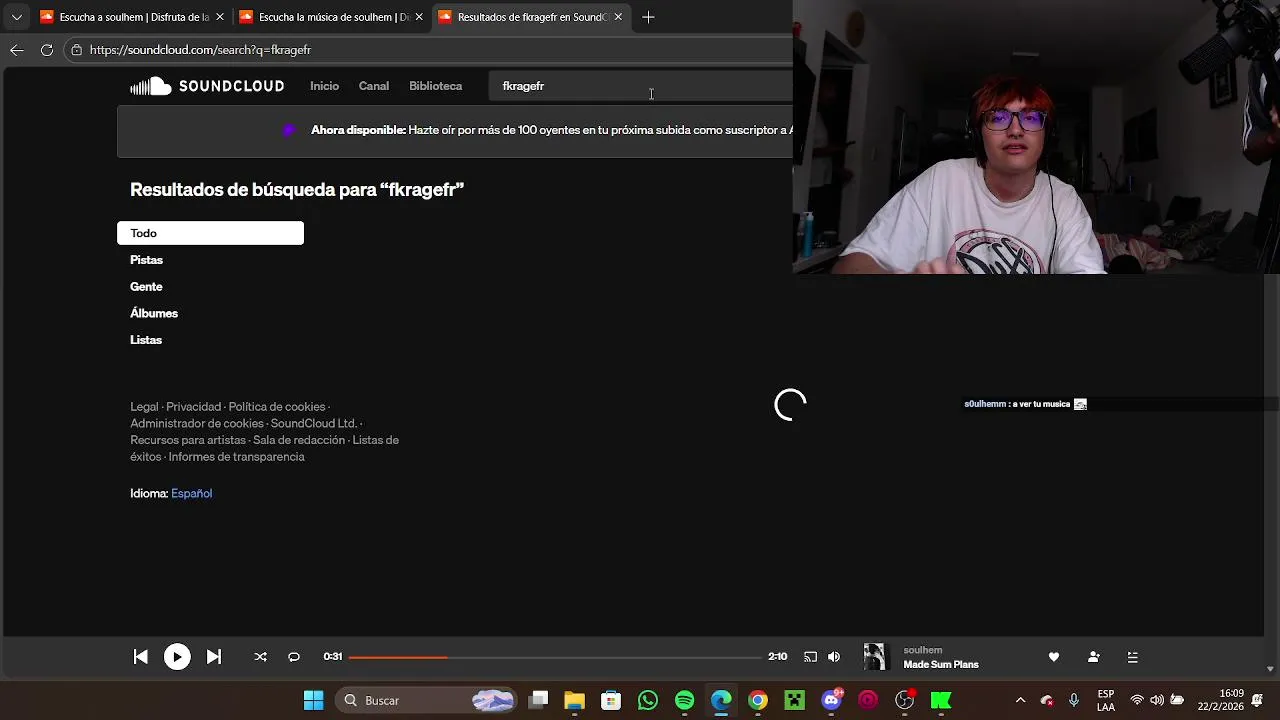This screenshot has width=1280, height=720.
Task: Open the Minecraft icon on the taskbar
Action: click(794, 700)
